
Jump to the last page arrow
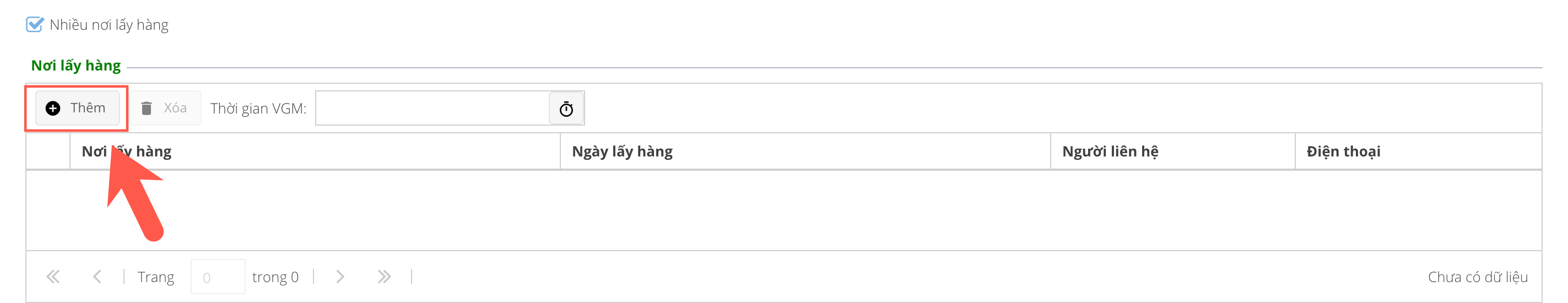pyautogui.click(x=383, y=277)
